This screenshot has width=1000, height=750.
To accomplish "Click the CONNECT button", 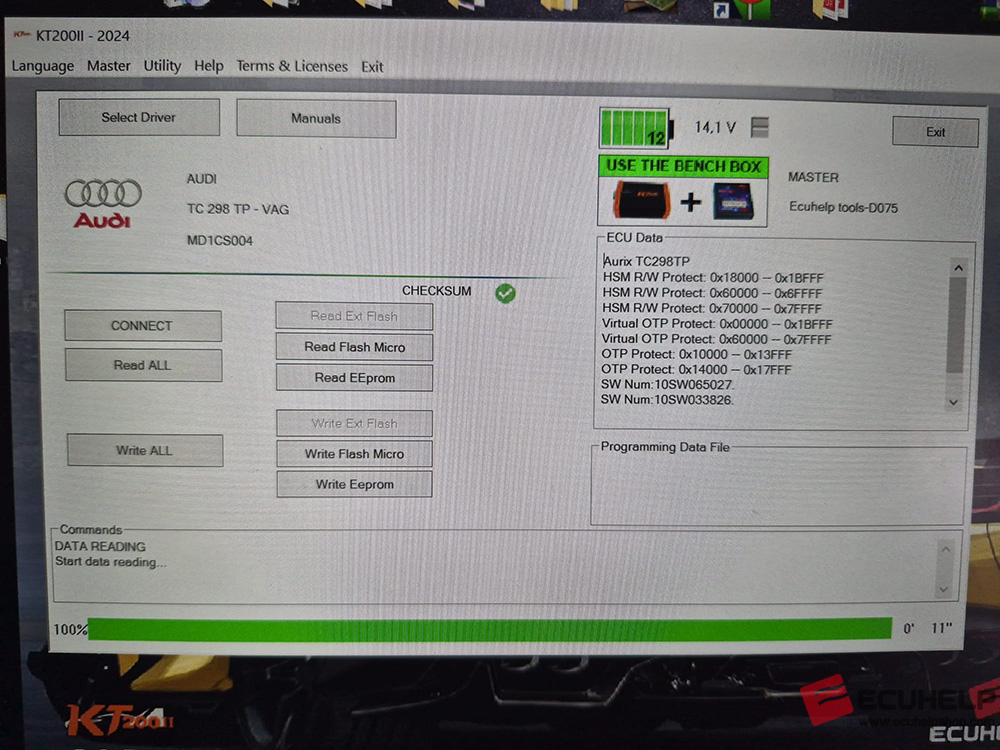I will [x=142, y=326].
